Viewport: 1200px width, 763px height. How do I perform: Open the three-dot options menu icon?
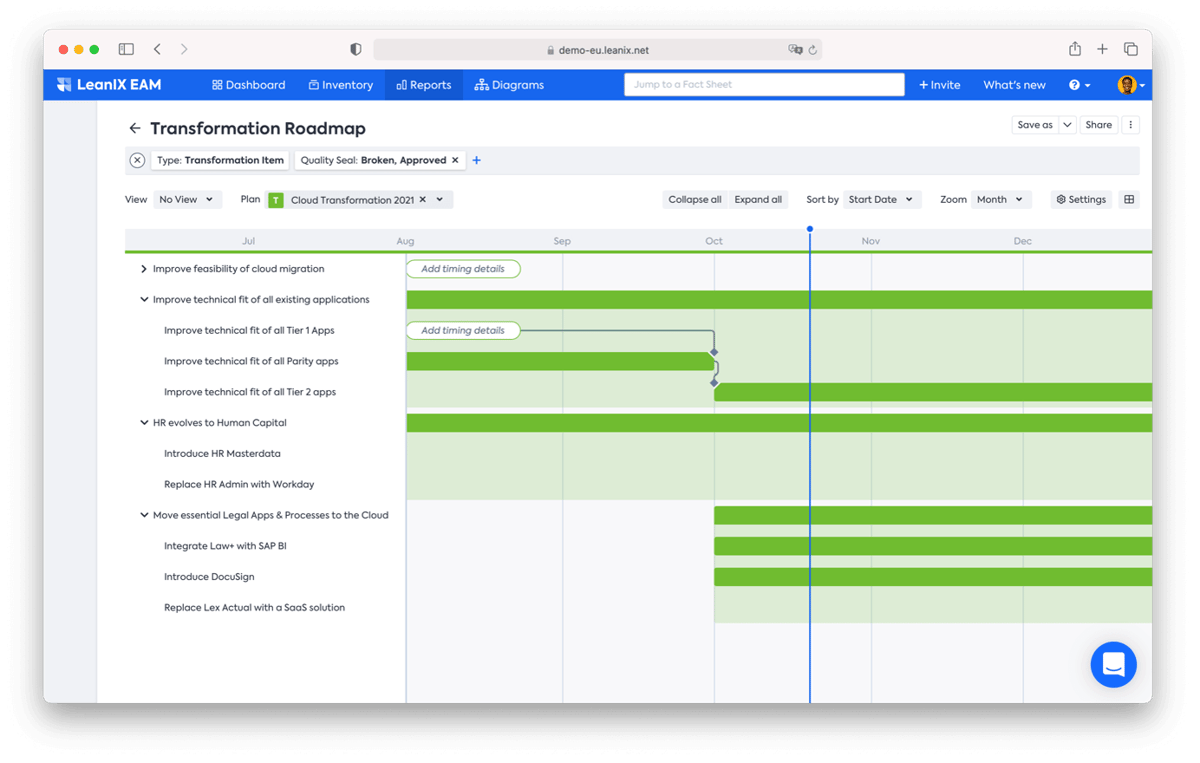[x=1130, y=124]
